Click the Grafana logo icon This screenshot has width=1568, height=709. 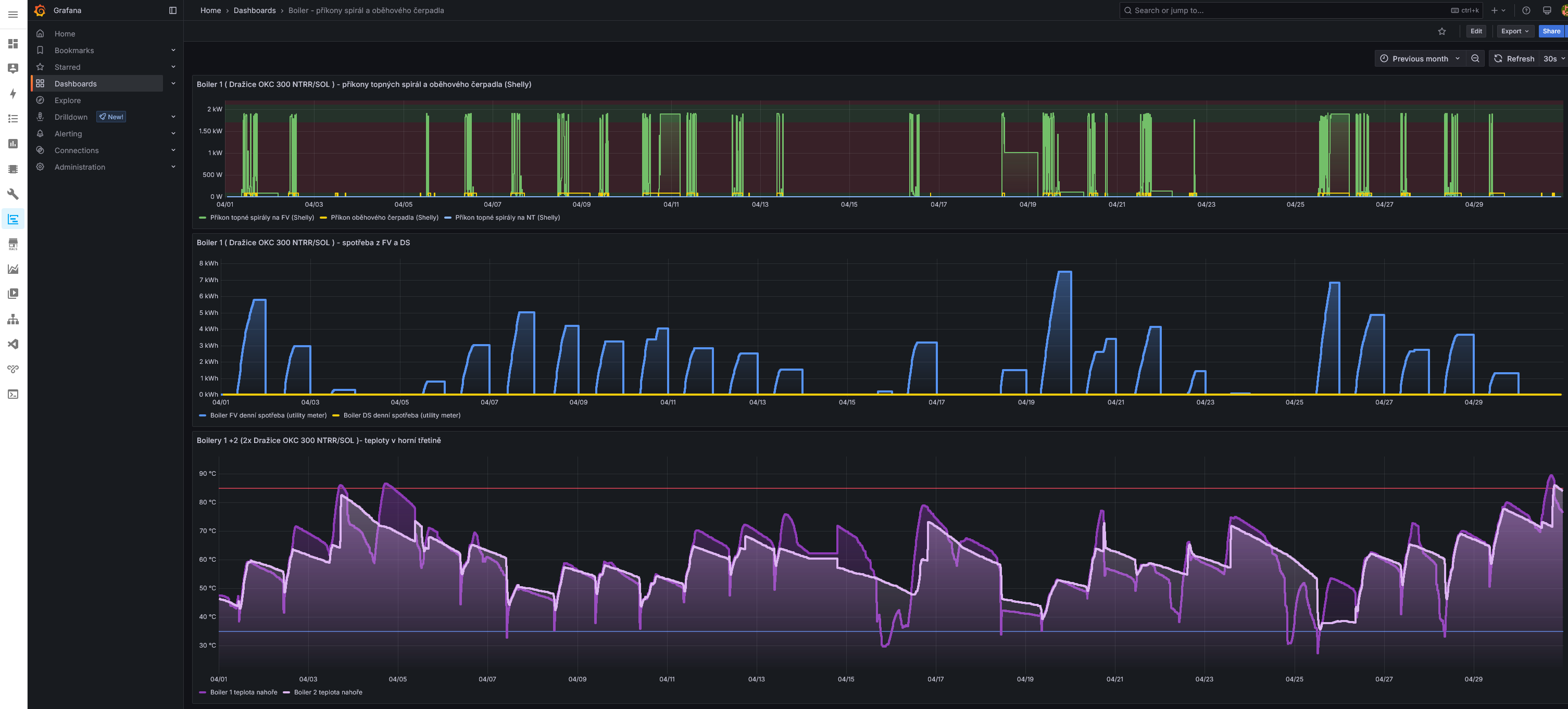click(x=40, y=10)
